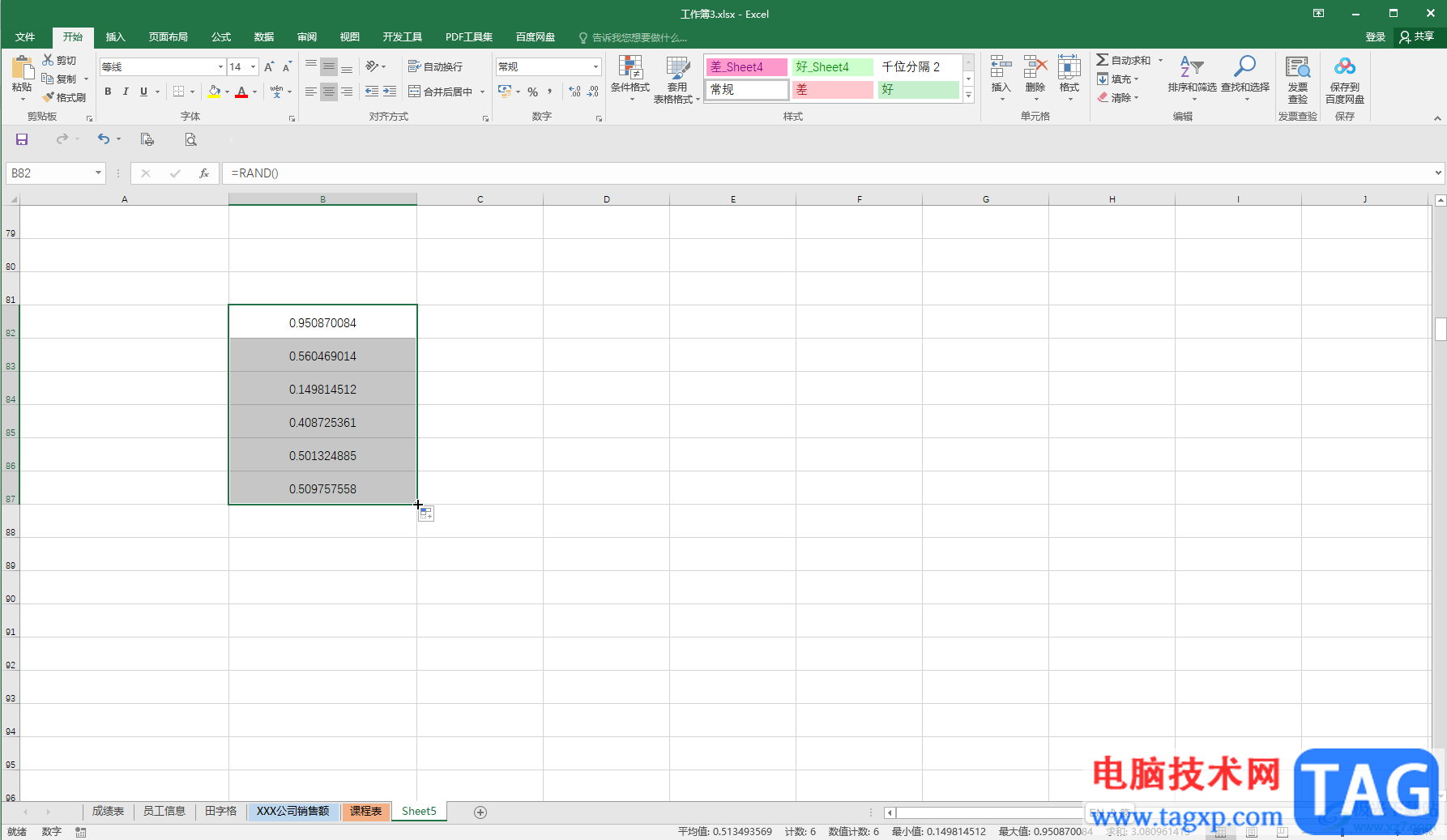Switch to the Data ribbon tab
The width and height of the screenshot is (1447, 840).
click(x=264, y=37)
